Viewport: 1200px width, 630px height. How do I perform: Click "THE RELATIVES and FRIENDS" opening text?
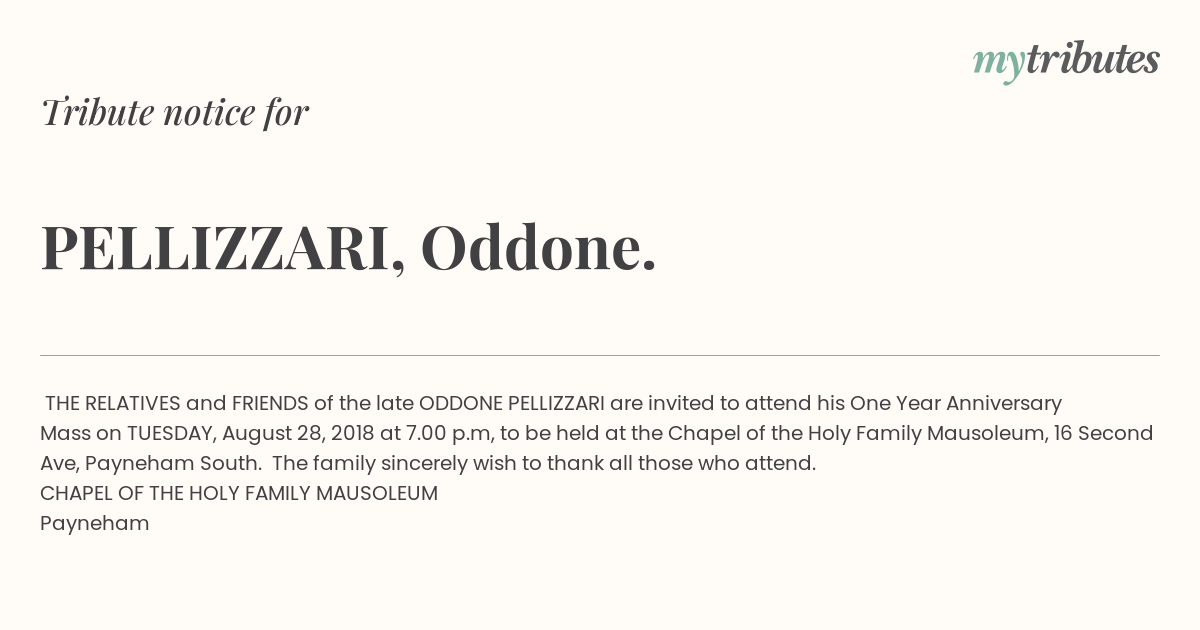click(x=177, y=403)
